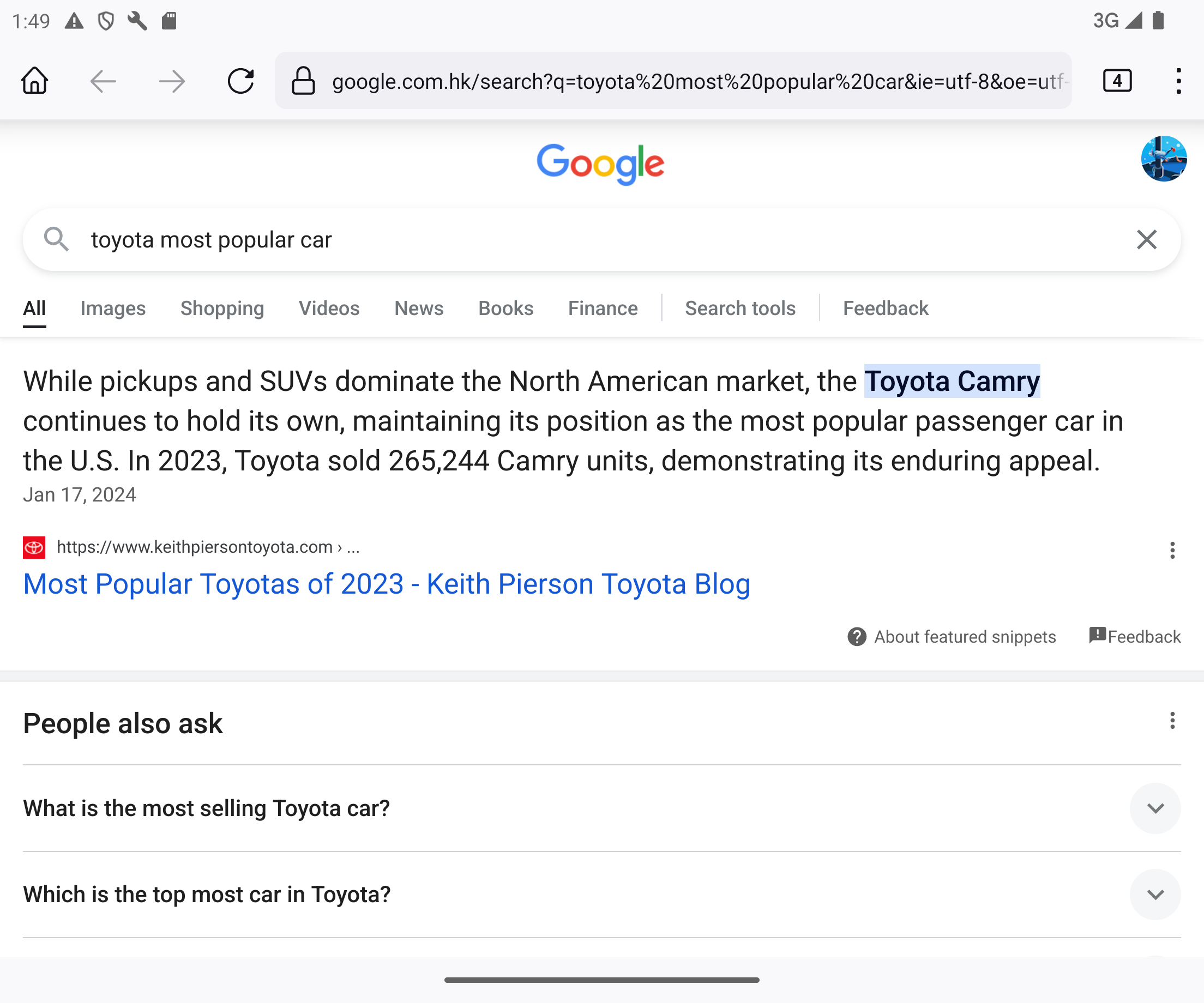
Task: Switch to the News tab
Action: (x=419, y=309)
